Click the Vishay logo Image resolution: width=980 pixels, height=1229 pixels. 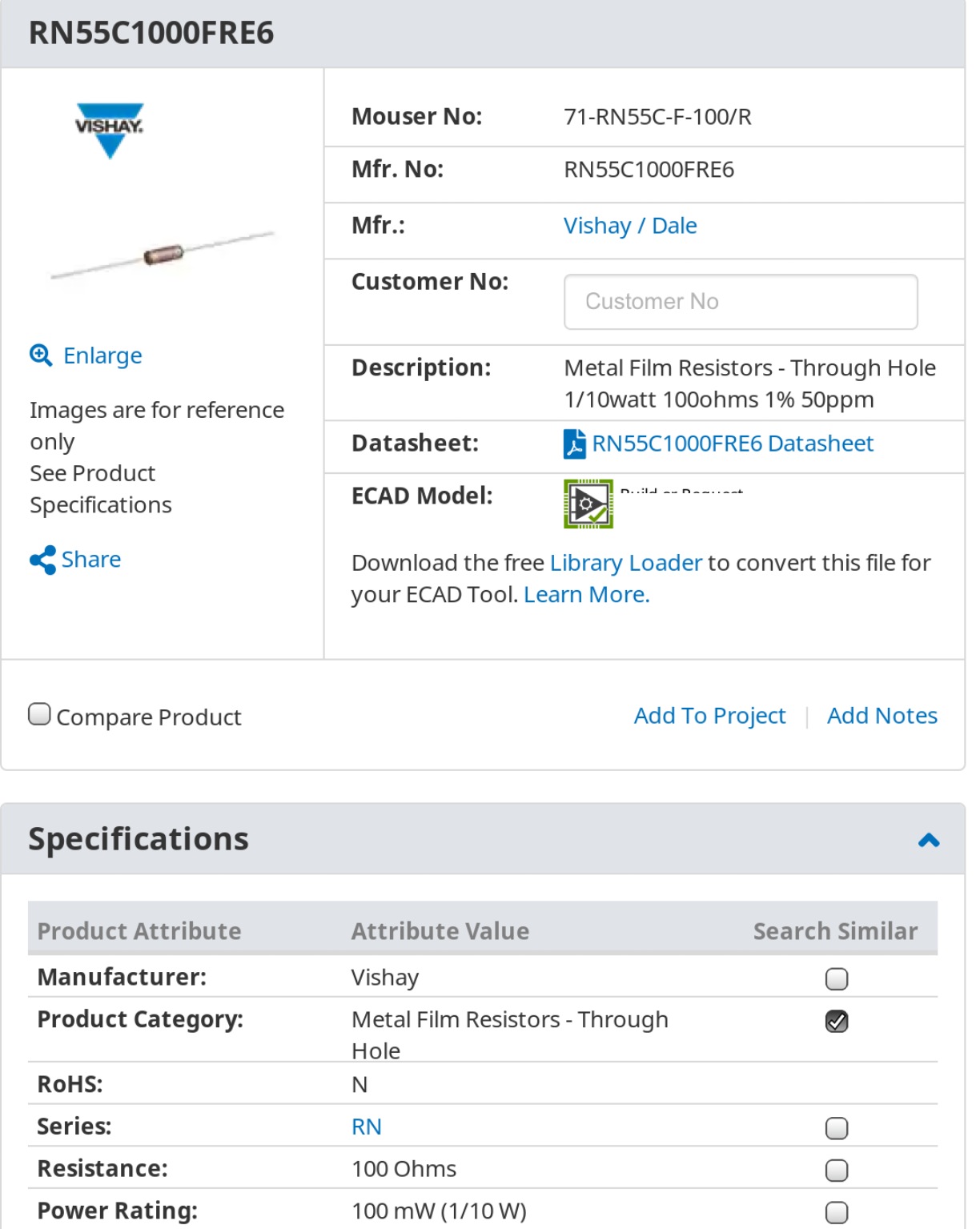[x=110, y=130]
